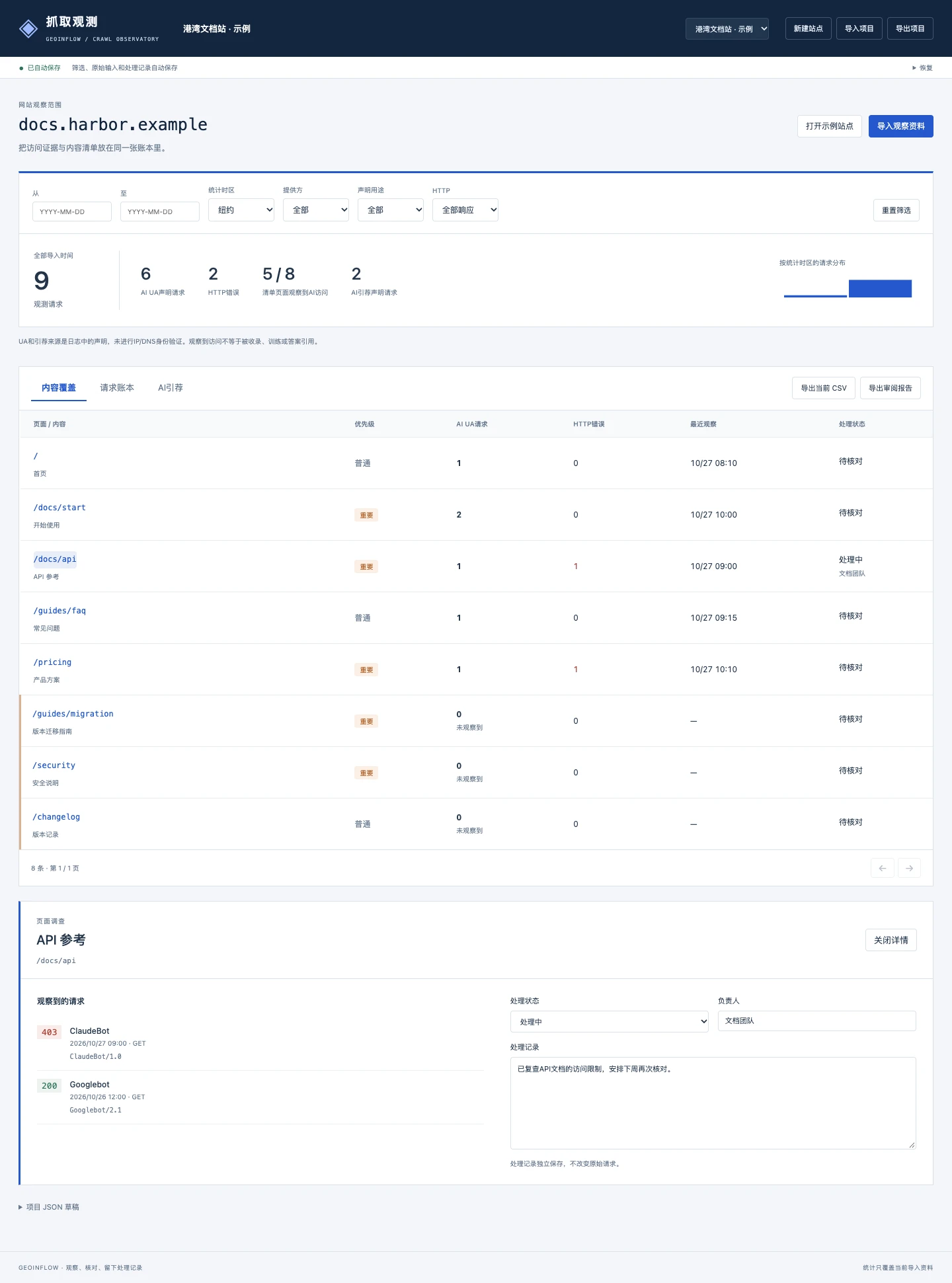Click the 5 / 8 清单页面 metric value
The width and height of the screenshot is (952, 1283).
278,274
